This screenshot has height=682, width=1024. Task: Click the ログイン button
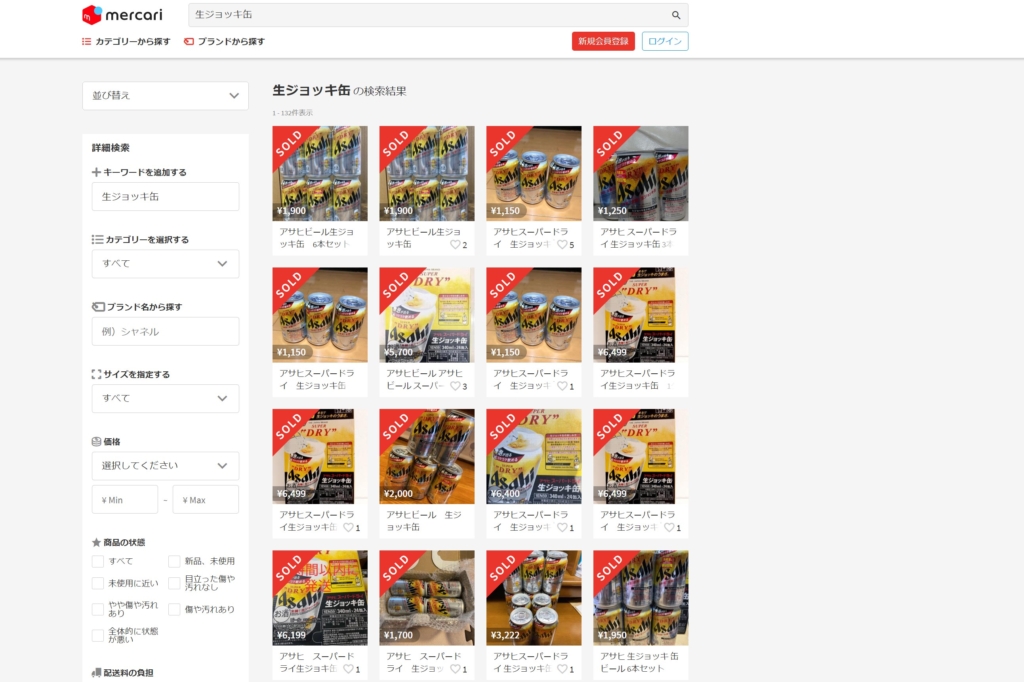665,41
